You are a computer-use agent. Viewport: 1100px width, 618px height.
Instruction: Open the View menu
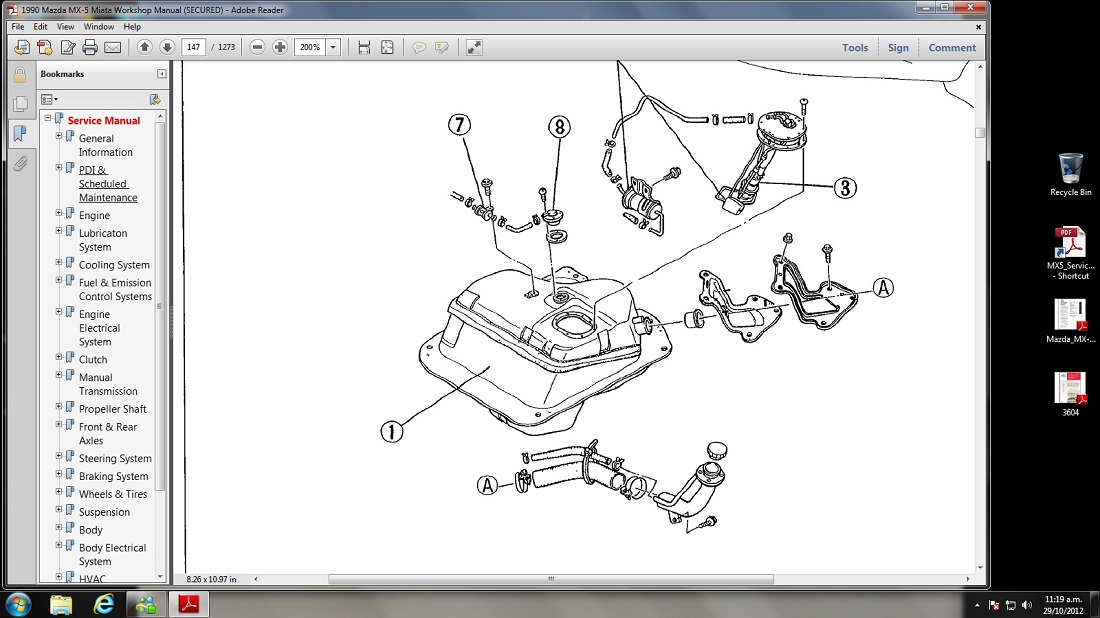(x=65, y=27)
